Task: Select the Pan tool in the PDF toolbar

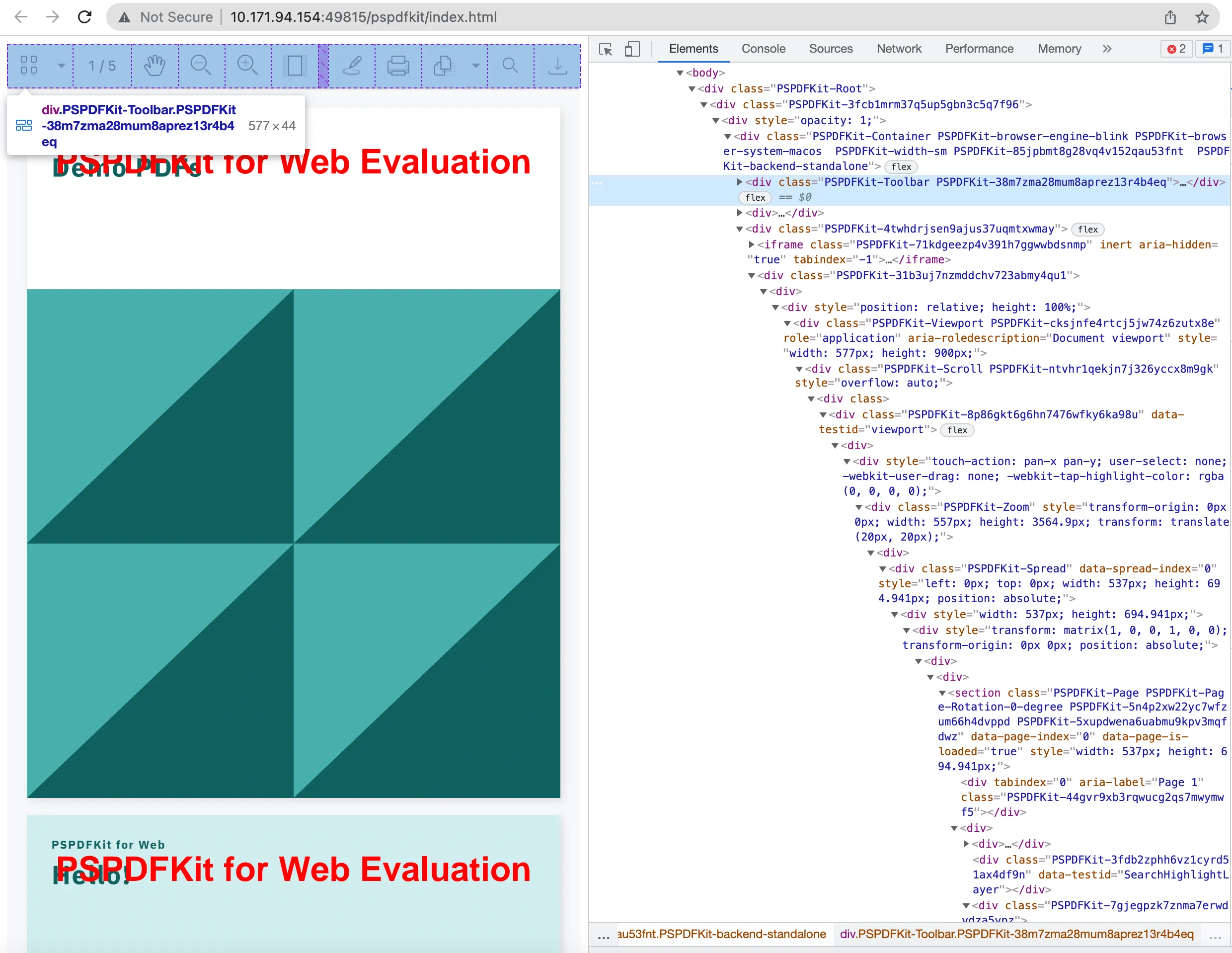Action: (x=154, y=66)
